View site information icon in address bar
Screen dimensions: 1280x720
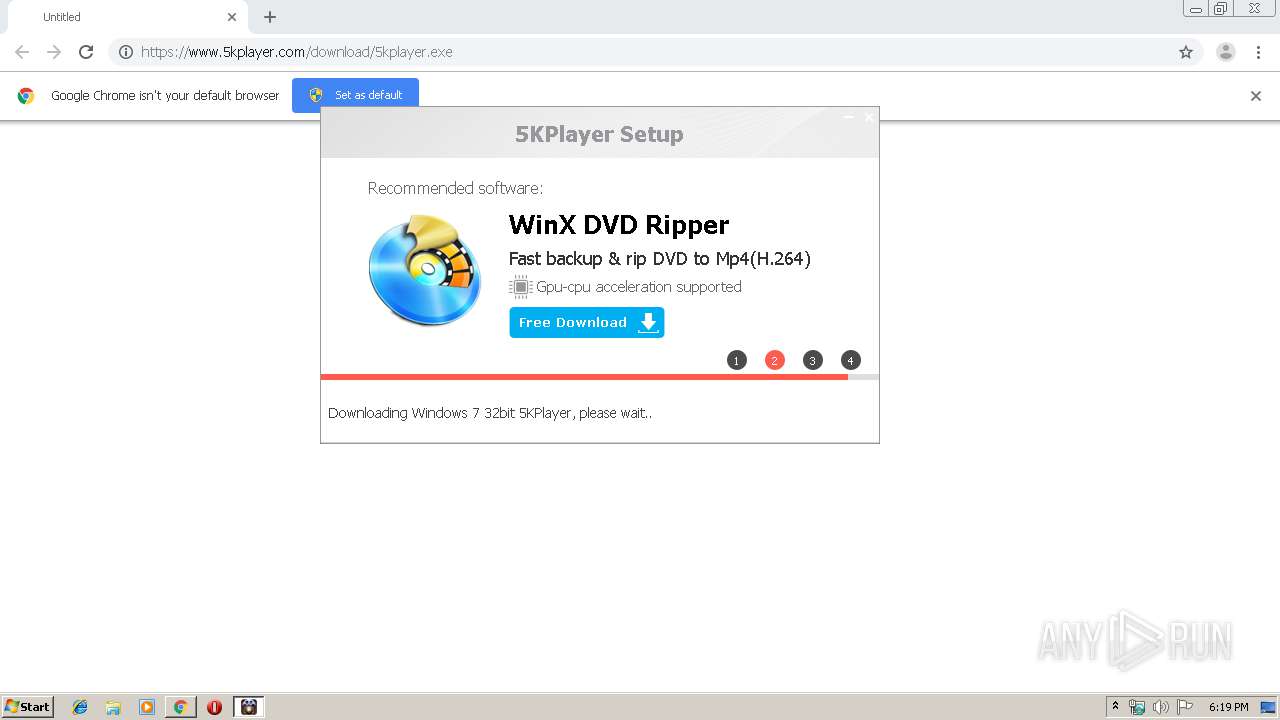(x=126, y=52)
